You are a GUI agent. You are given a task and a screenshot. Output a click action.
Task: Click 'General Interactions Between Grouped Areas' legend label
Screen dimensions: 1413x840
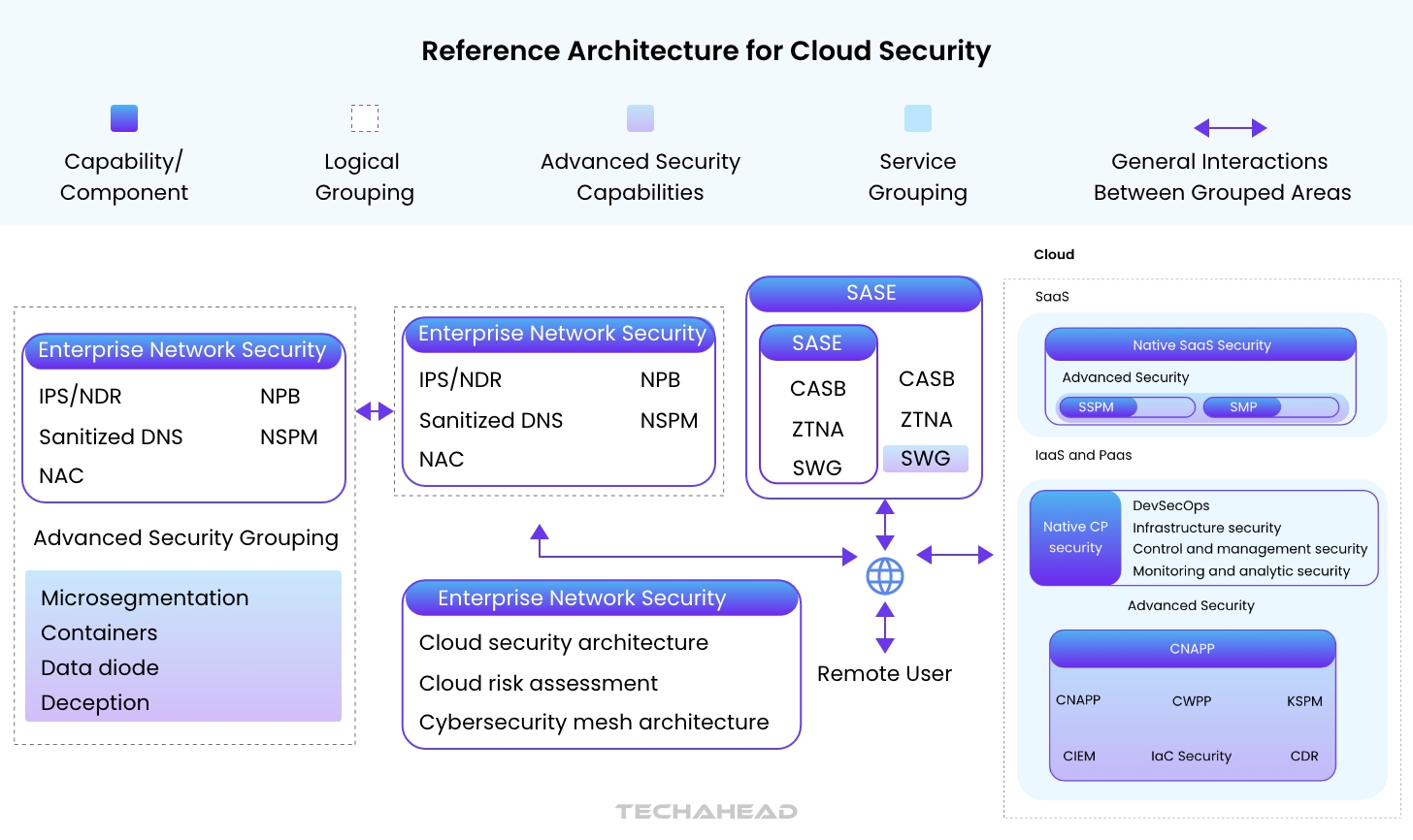tap(1222, 177)
